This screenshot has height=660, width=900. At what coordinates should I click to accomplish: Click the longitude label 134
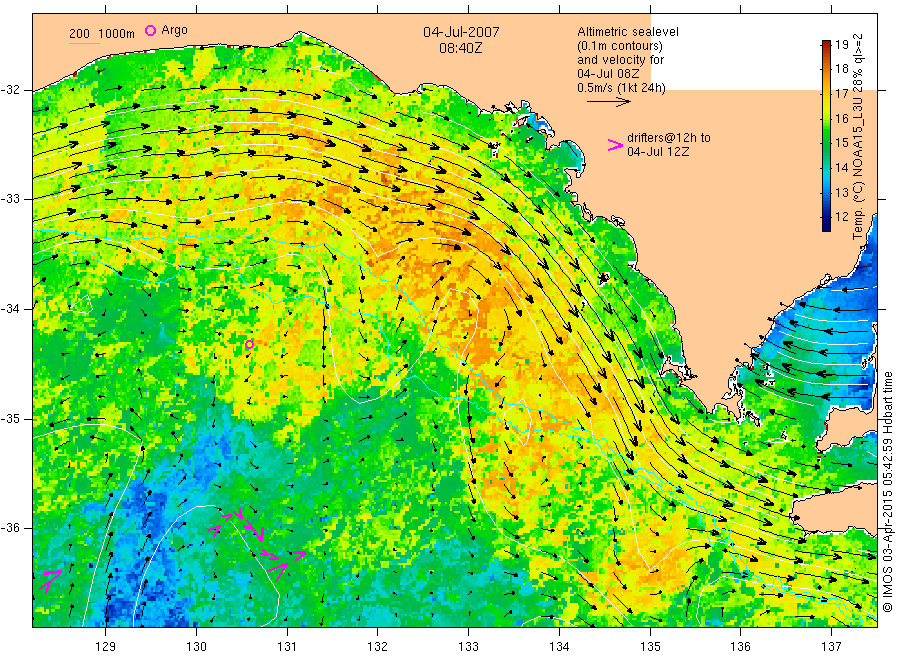tap(559, 646)
